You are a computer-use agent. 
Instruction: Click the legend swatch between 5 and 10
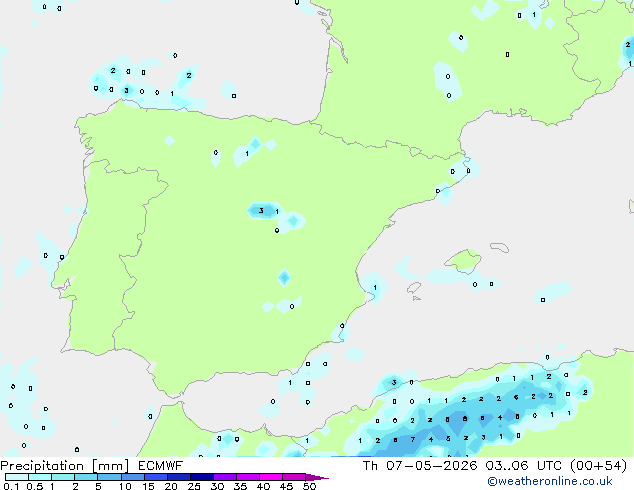(x=109, y=477)
